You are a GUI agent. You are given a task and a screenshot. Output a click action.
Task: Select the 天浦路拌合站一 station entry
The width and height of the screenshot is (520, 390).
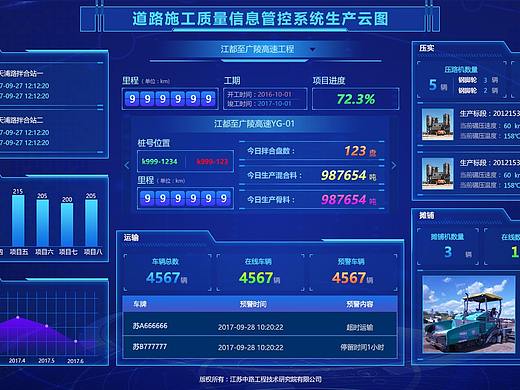(52, 84)
